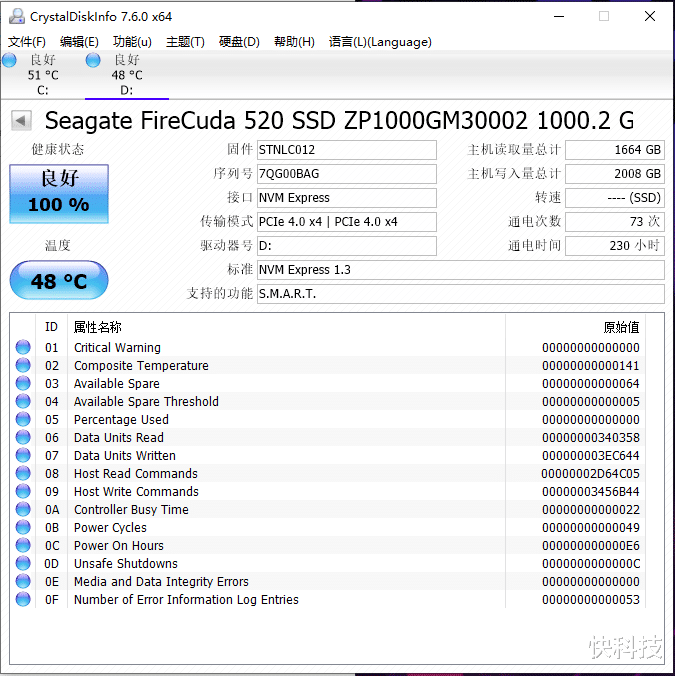Open the 文件(F) menu
The image size is (675, 676).
click(x=27, y=42)
